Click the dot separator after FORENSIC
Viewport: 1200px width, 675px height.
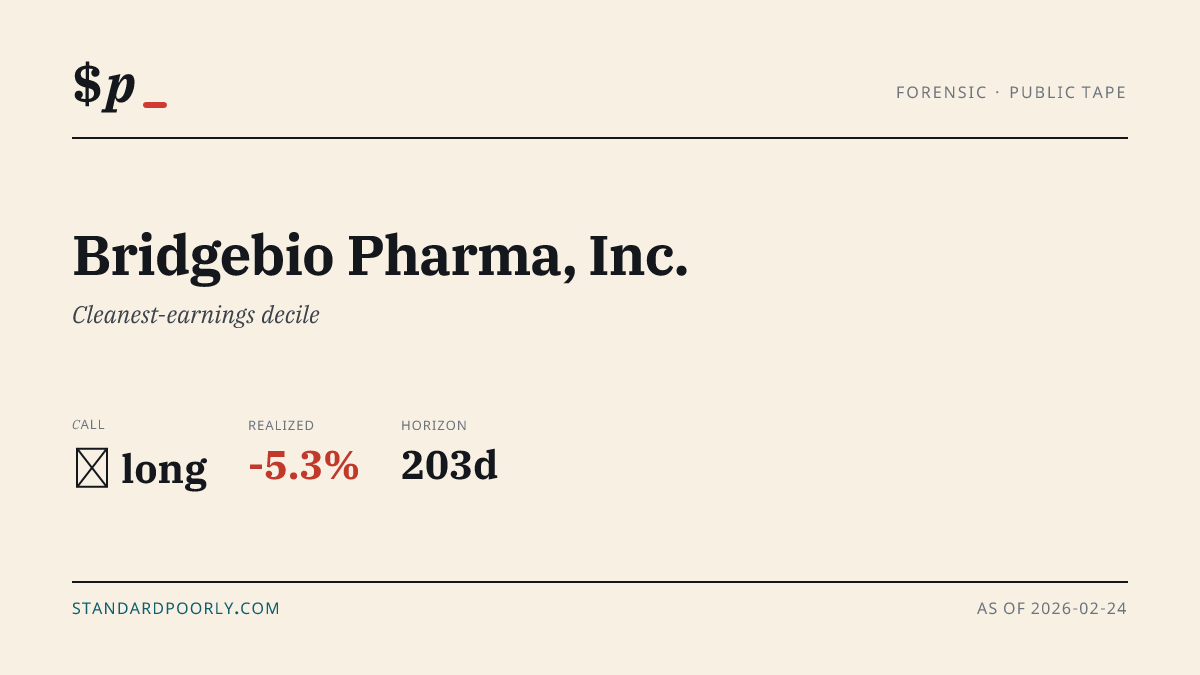tap(998, 93)
